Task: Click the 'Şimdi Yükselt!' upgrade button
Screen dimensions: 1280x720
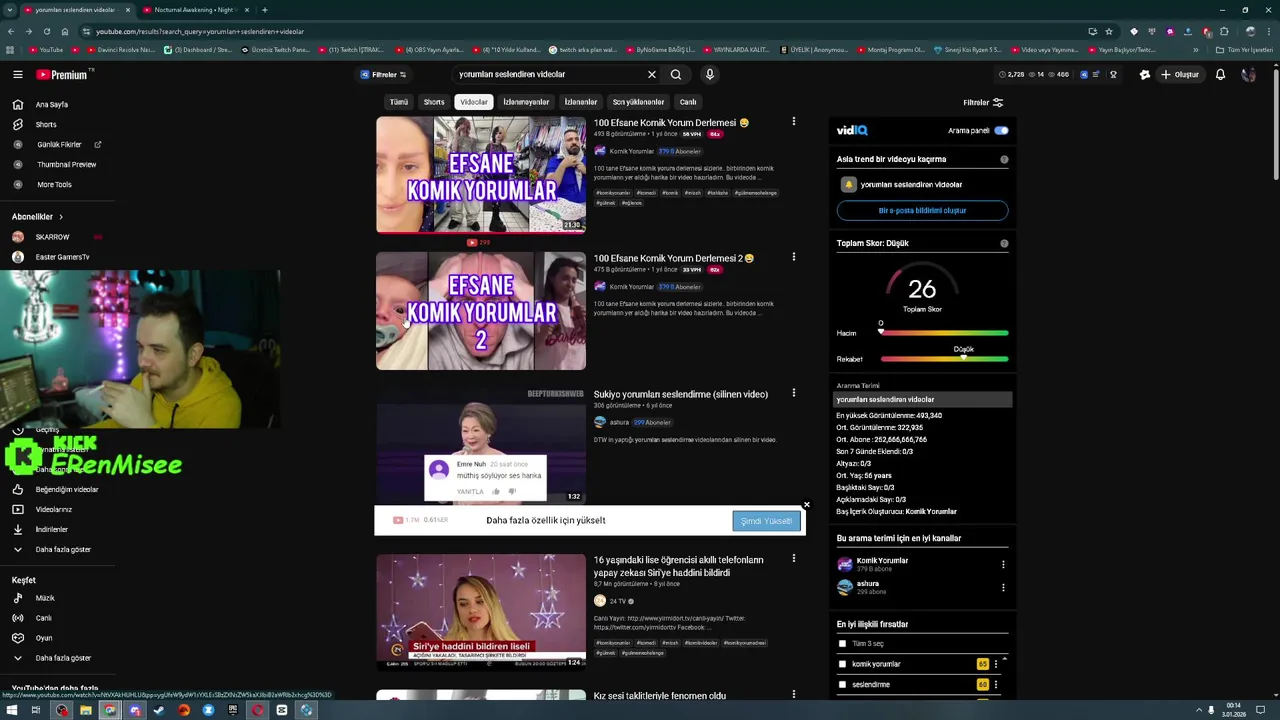Action: 767,521
